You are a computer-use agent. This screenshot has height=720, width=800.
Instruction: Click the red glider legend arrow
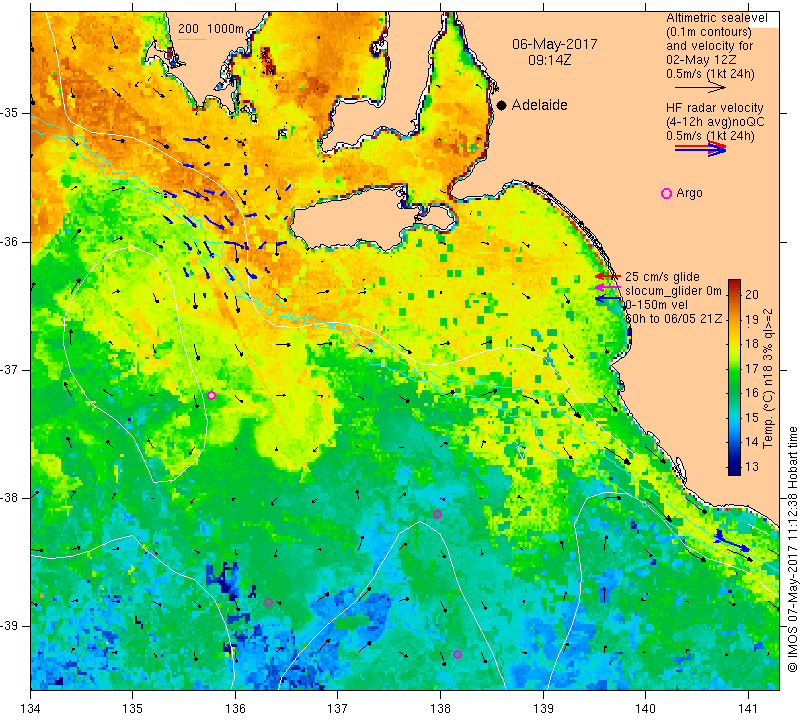608,276
